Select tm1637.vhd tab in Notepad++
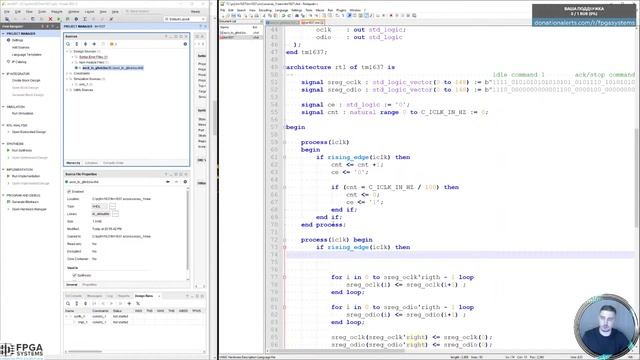 click(x=311, y=22)
